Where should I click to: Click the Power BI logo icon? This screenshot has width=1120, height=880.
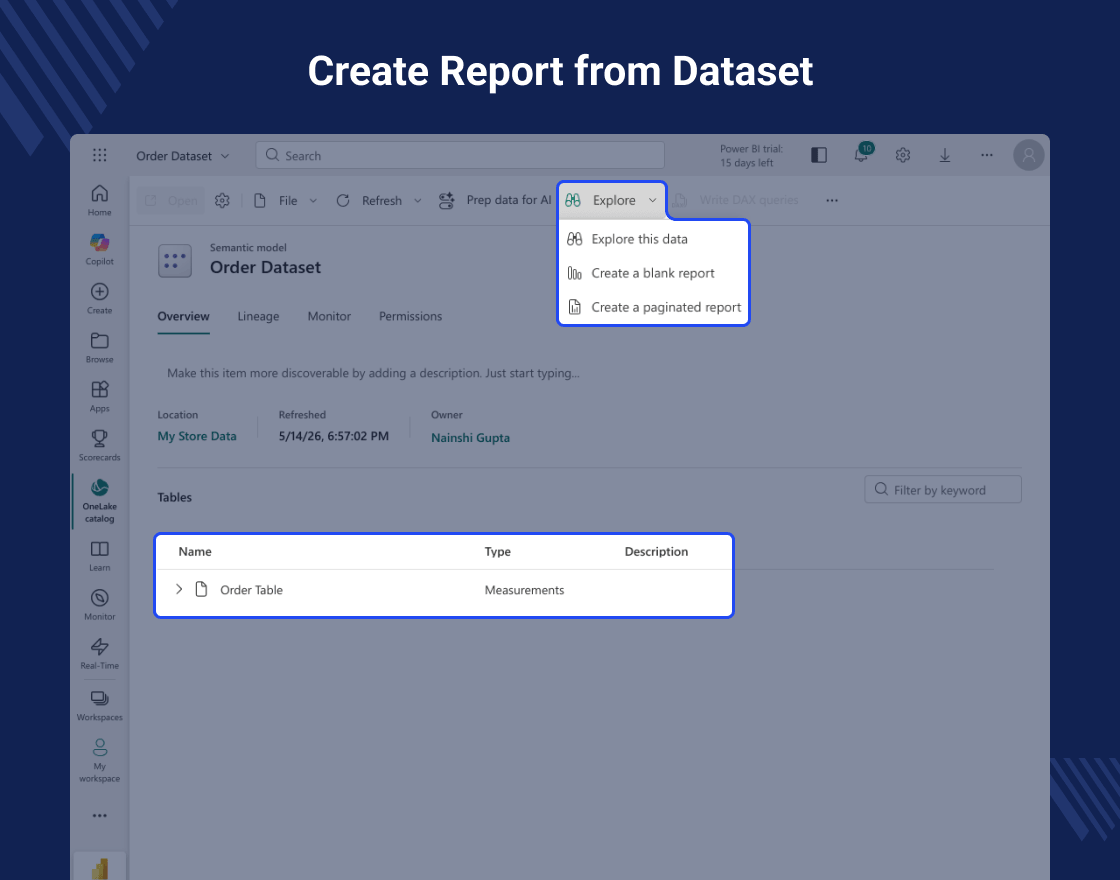pos(100,868)
